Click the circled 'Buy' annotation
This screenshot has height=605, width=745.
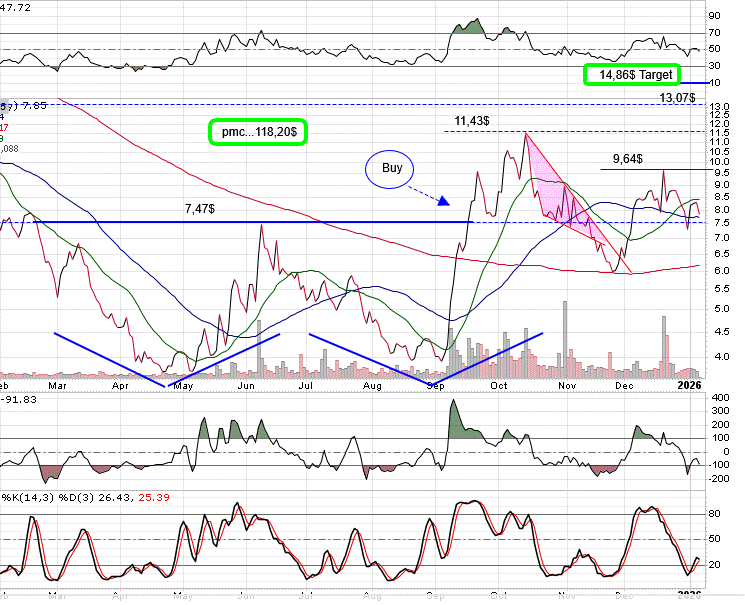392,168
